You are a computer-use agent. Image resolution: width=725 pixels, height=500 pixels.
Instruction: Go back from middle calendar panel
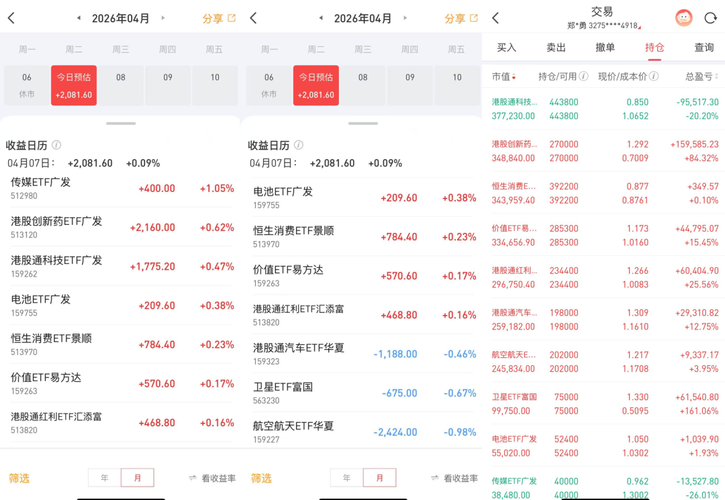253,18
